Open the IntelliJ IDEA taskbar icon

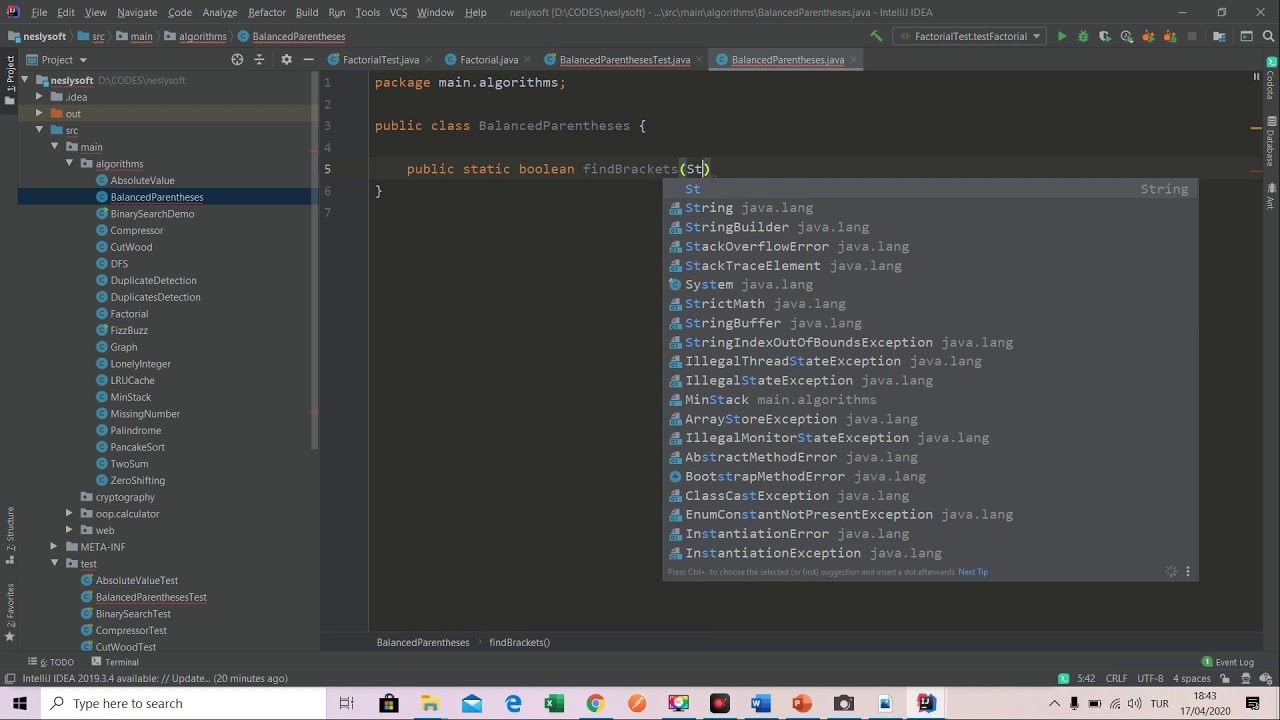pyautogui.click(x=926, y=703)
